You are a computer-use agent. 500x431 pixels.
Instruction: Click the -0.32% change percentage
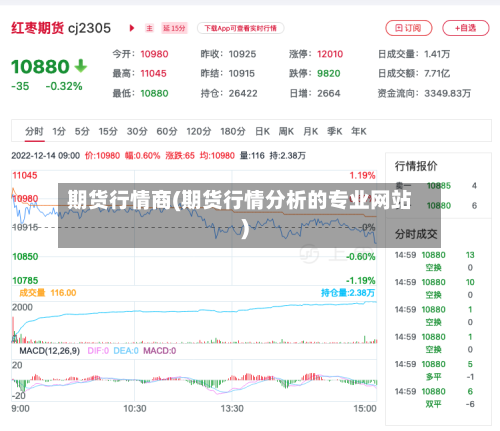64,86
